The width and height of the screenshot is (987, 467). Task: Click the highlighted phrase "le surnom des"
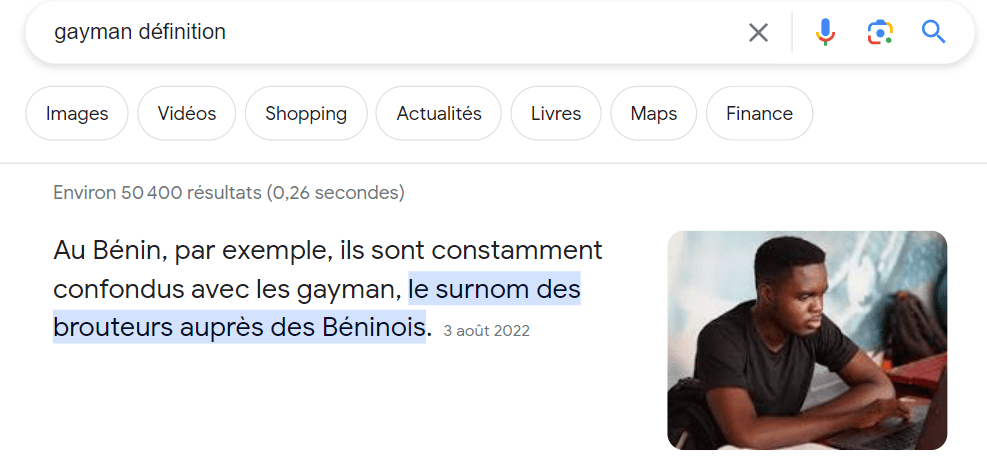(x=494, y=290)
